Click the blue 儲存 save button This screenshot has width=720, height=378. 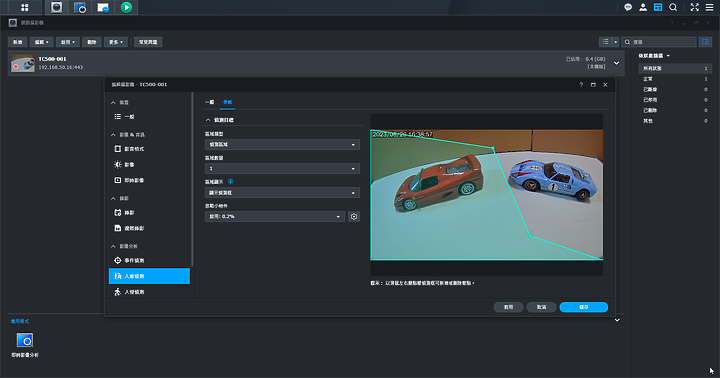pos(584,307)
